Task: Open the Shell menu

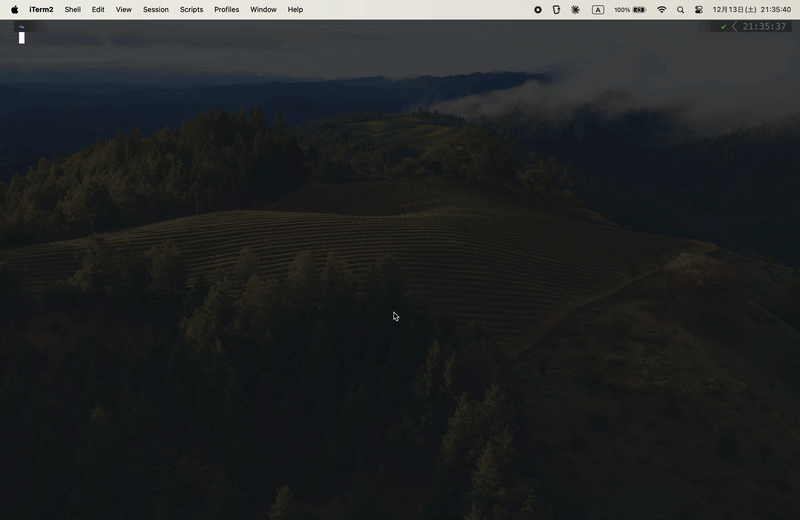Action: pyautogui.click(x=72, y=9)
